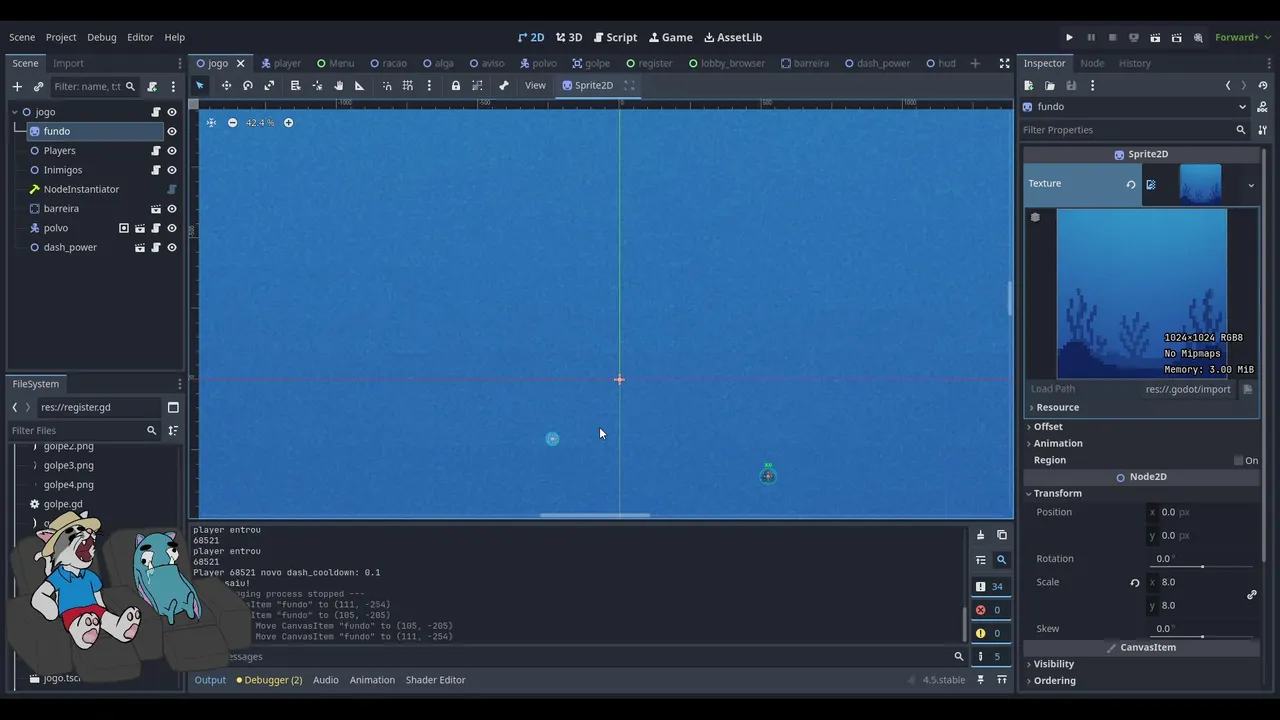Open the Import dock tab
1280x720 pixels.
point(68,63)
